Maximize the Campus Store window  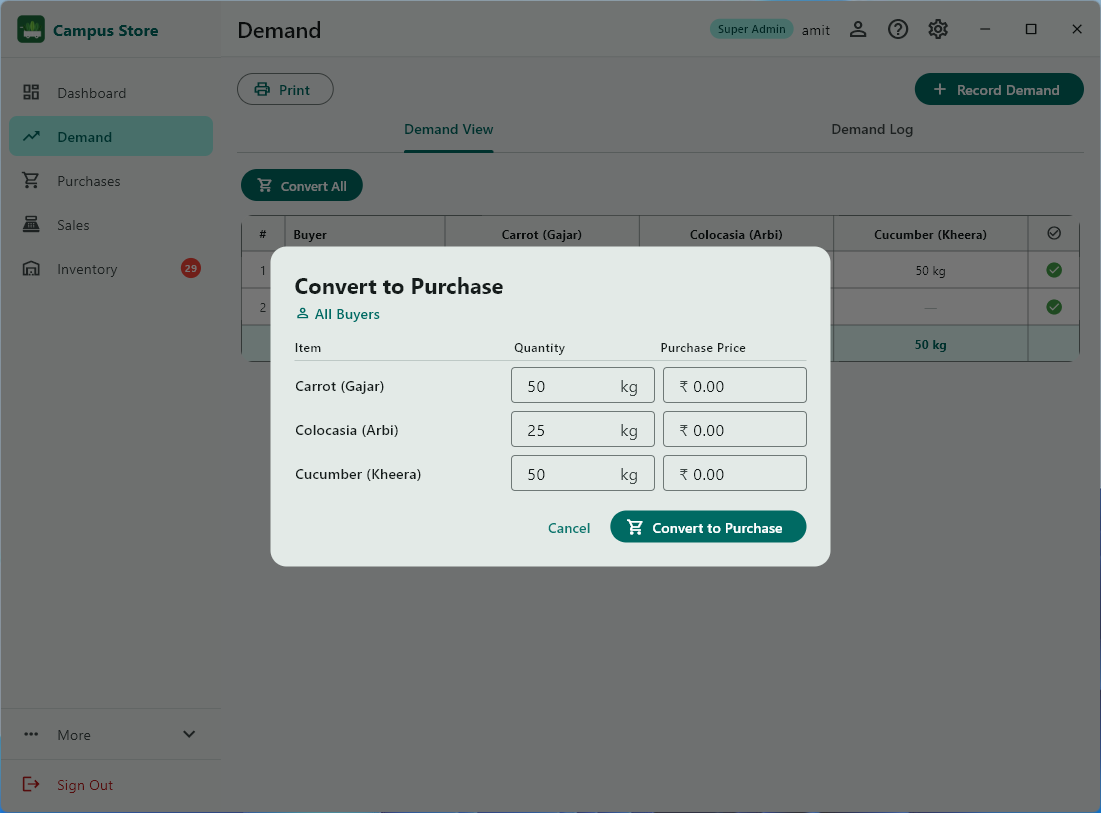1031,29
